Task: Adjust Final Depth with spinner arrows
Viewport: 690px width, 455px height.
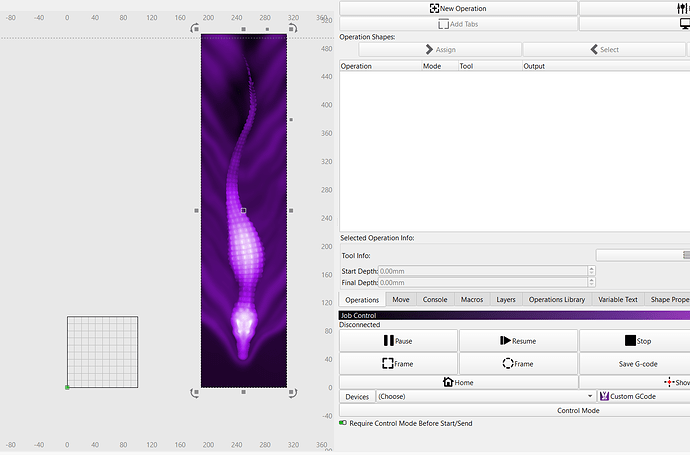Action: coord(591,283)
